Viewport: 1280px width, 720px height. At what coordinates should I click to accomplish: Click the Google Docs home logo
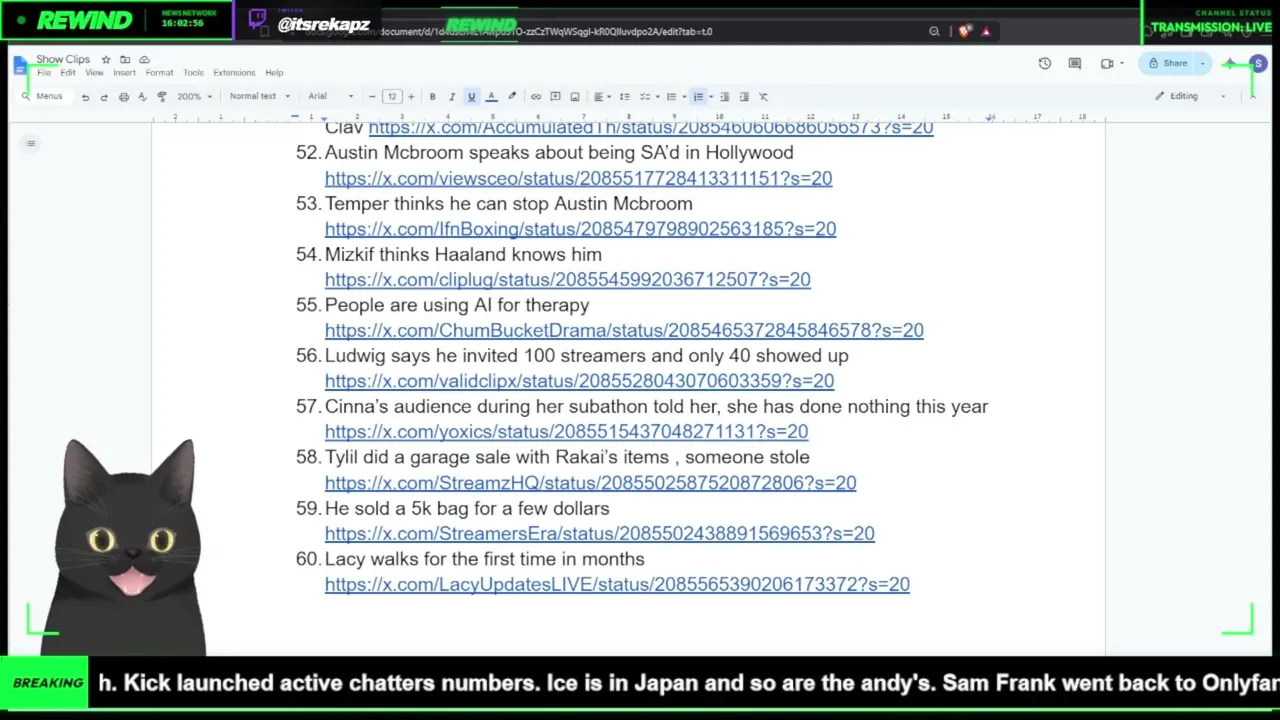click(21, 65)
